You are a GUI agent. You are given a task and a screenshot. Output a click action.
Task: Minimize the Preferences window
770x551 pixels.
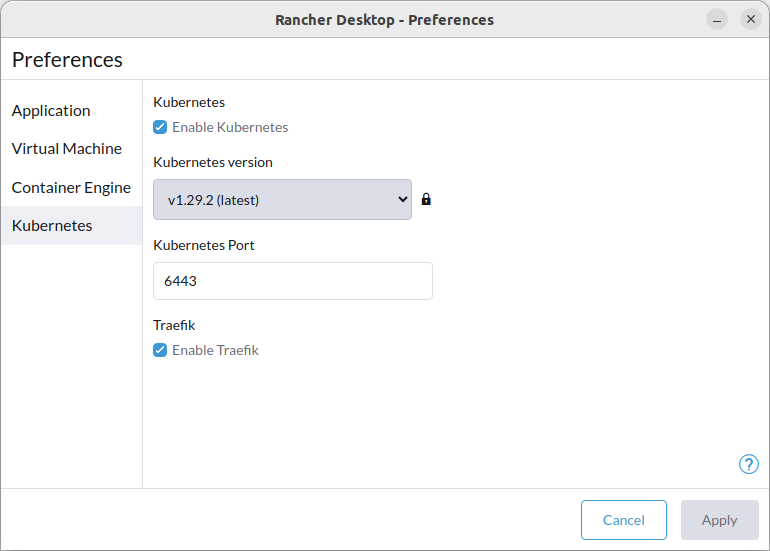click(x=716, y=20)
